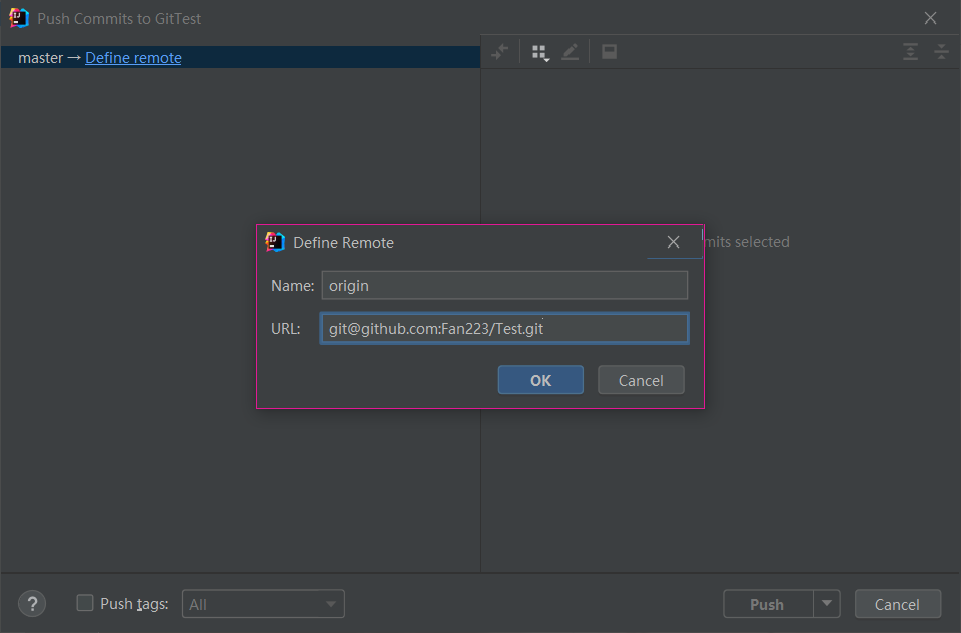The height and width of the screenshot is (633, 961).
Task: Click the Collapse All icon
Action: 941,52
